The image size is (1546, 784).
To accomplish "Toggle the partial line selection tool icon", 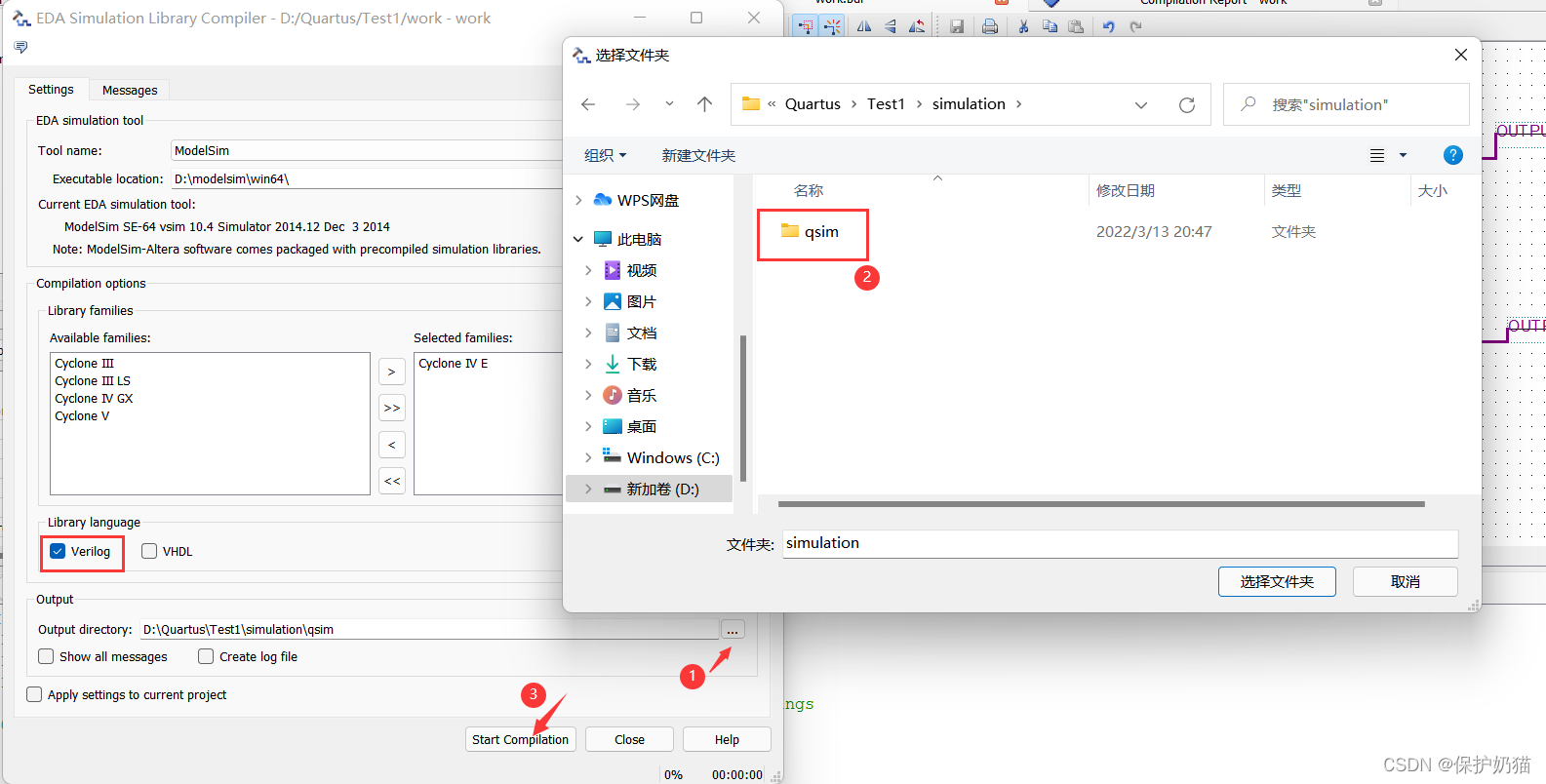I will (x=832, y=26).
